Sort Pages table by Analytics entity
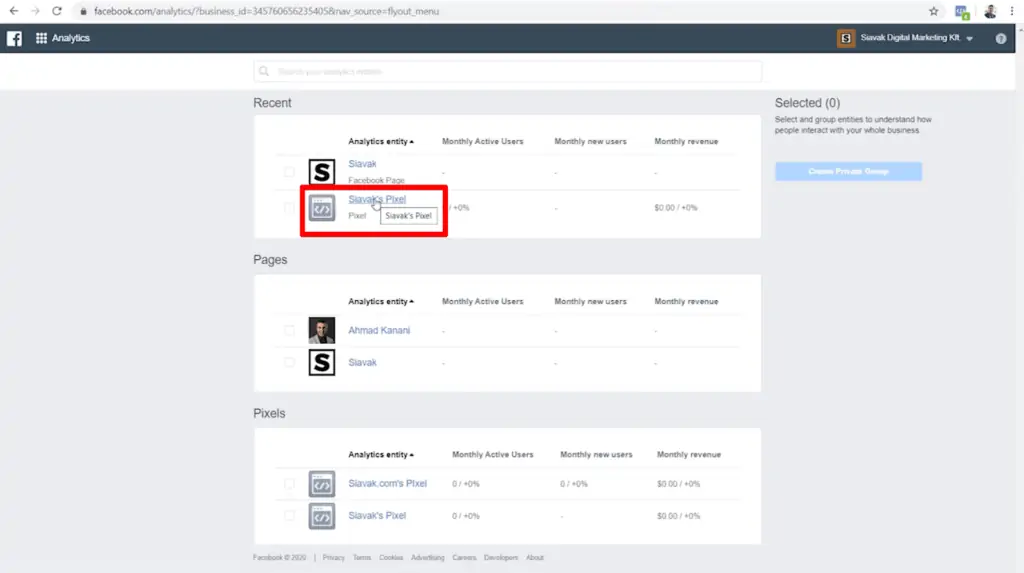This screenshot has height=573, width=1024. point(381,301)
